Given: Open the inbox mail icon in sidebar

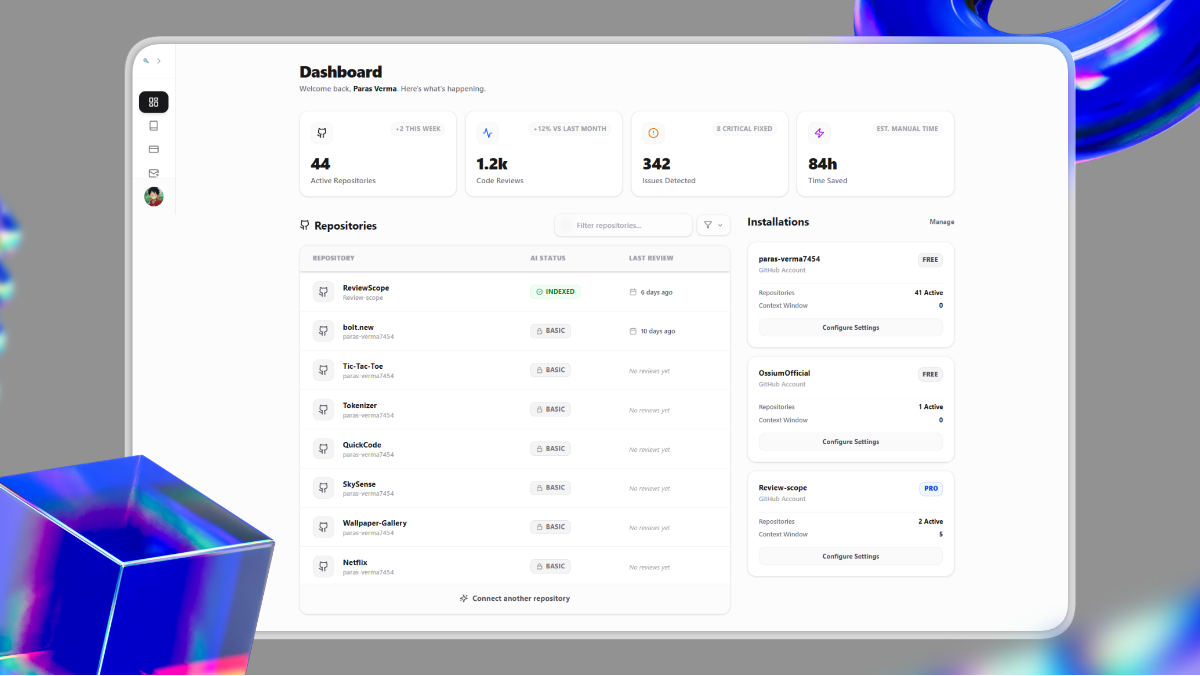Looking at the screenshot, I should tap(153, 172).
